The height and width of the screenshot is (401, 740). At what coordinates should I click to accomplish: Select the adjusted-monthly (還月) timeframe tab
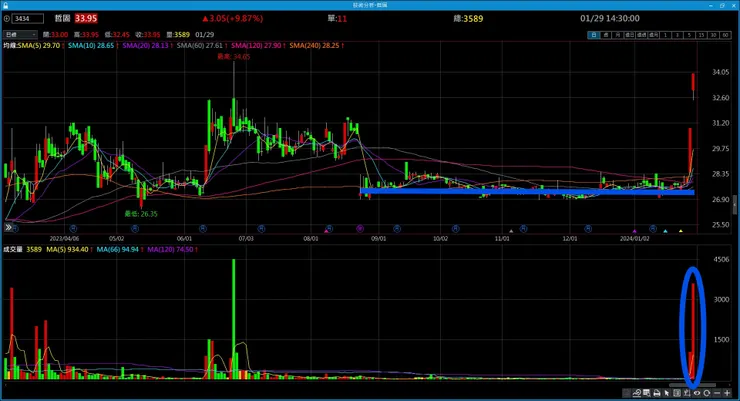[654, 35]
